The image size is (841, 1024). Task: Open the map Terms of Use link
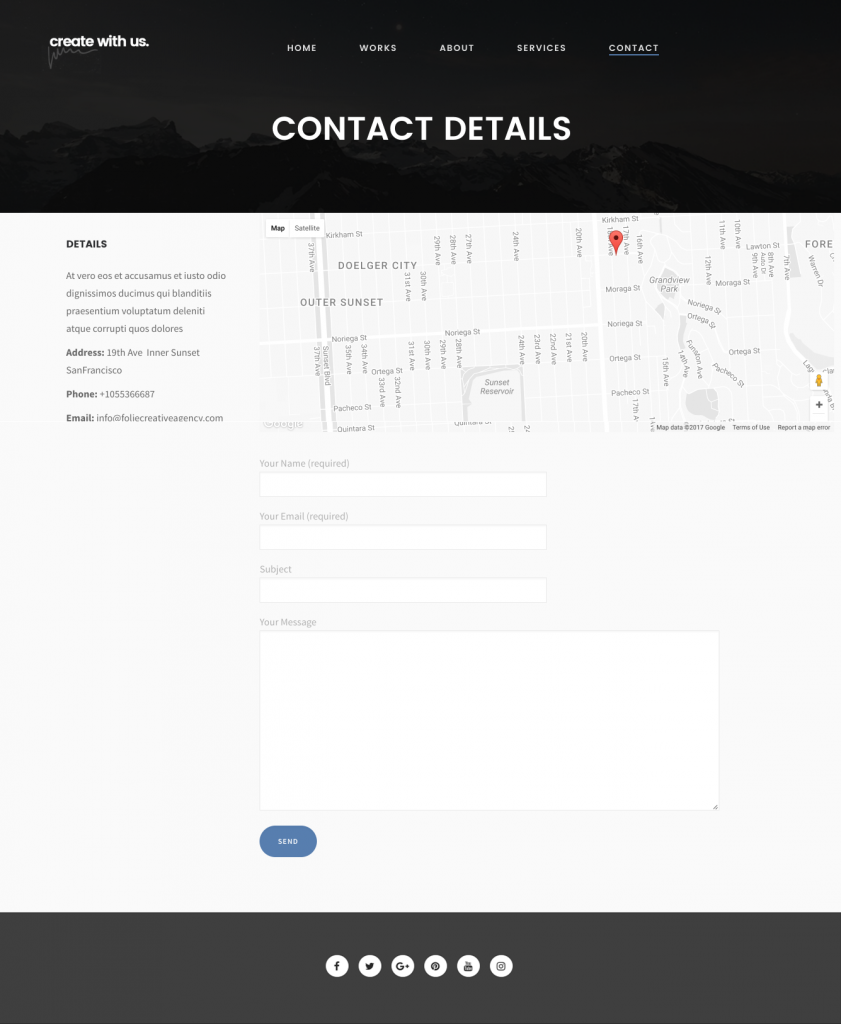pos(751,428)
